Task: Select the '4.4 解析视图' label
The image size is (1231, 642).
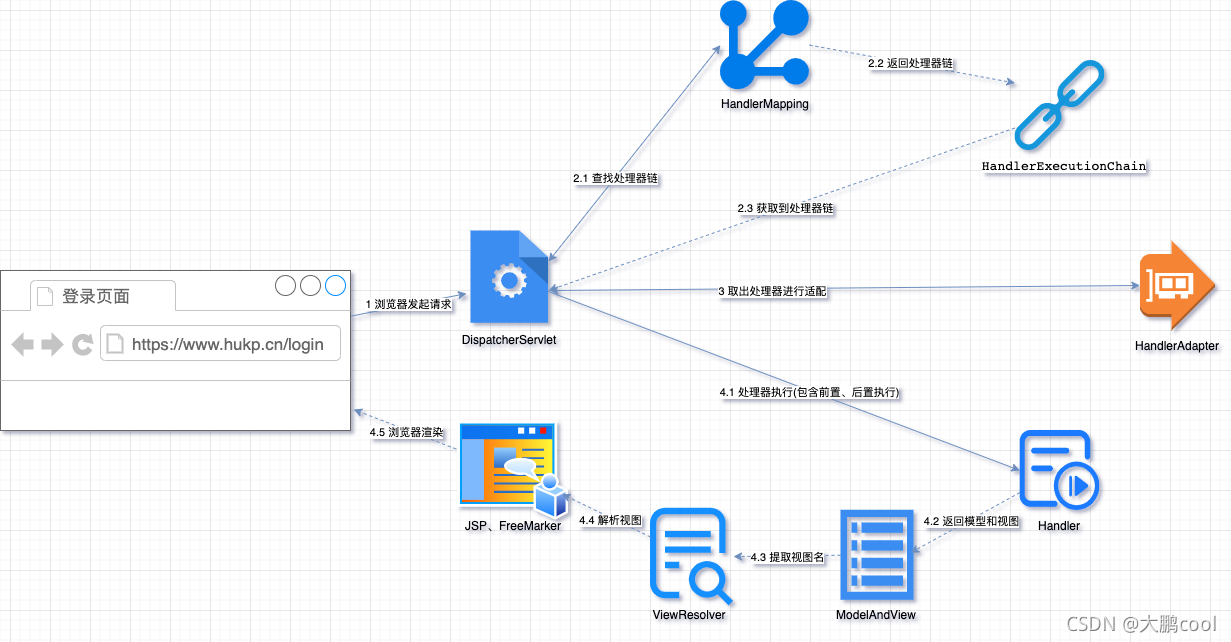Action: pos(610,521)
